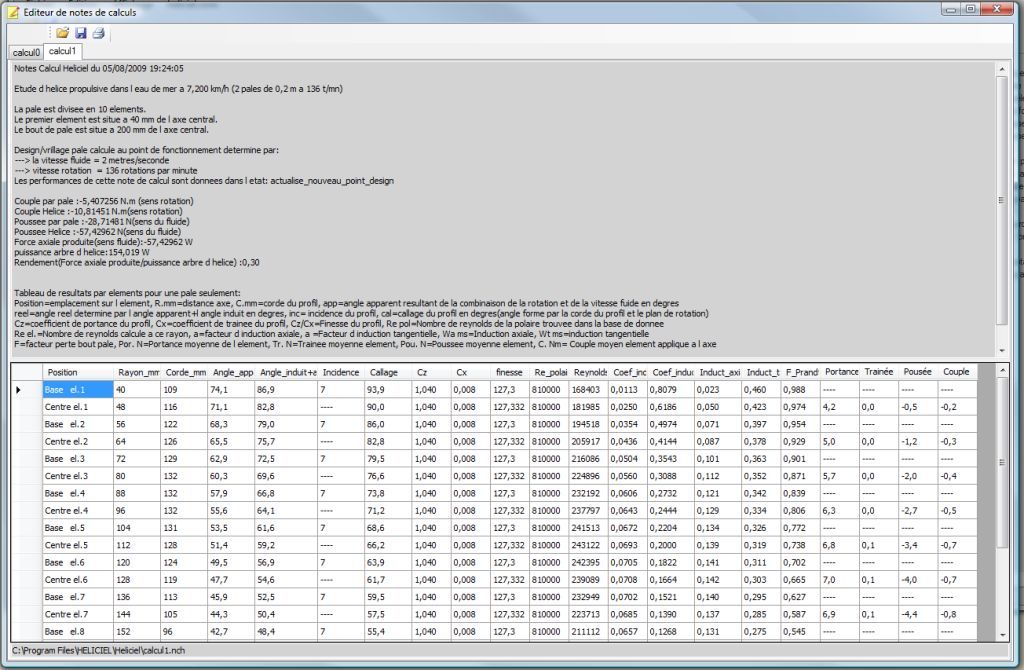
Task: Select the 'Base el.1' position cell
Action: pyautogui.click(x=78, y=390)
